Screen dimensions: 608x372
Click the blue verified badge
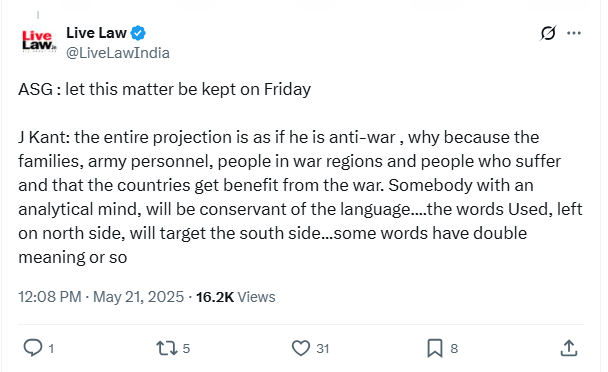(138, 33)
